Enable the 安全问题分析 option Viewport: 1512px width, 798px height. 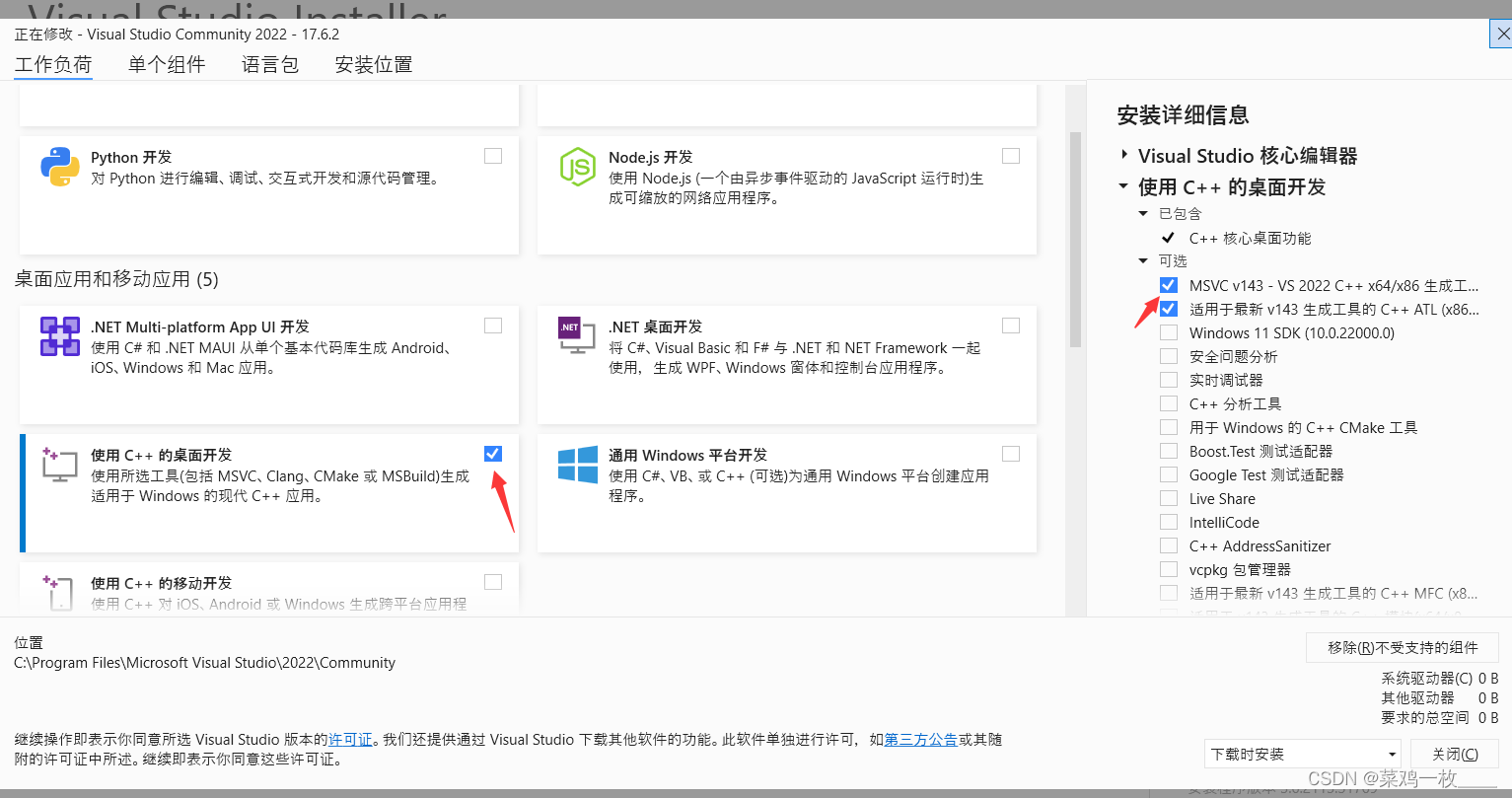tap(1169, 356)
